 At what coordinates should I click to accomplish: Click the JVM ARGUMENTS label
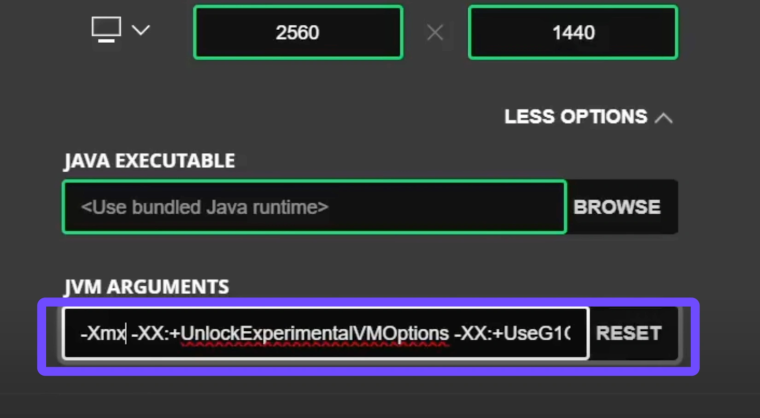point(146,287)
